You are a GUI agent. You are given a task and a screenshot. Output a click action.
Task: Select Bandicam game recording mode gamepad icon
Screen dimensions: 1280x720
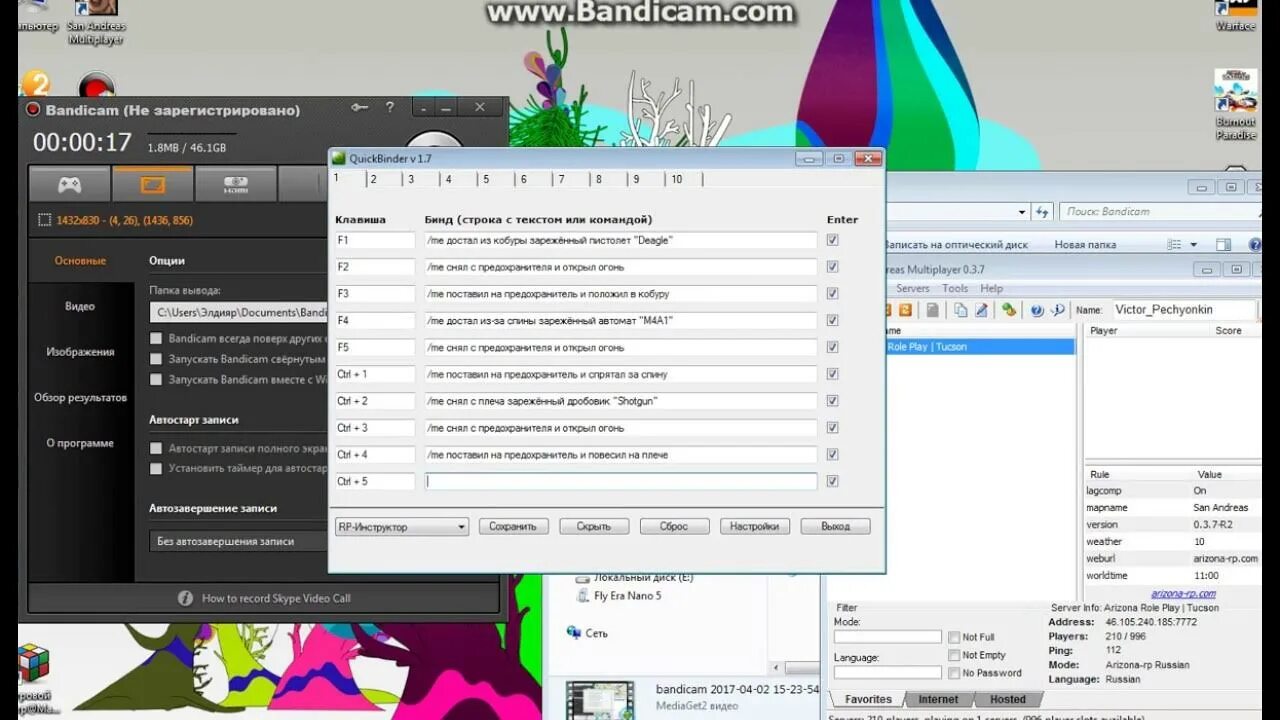coord(69,184)
